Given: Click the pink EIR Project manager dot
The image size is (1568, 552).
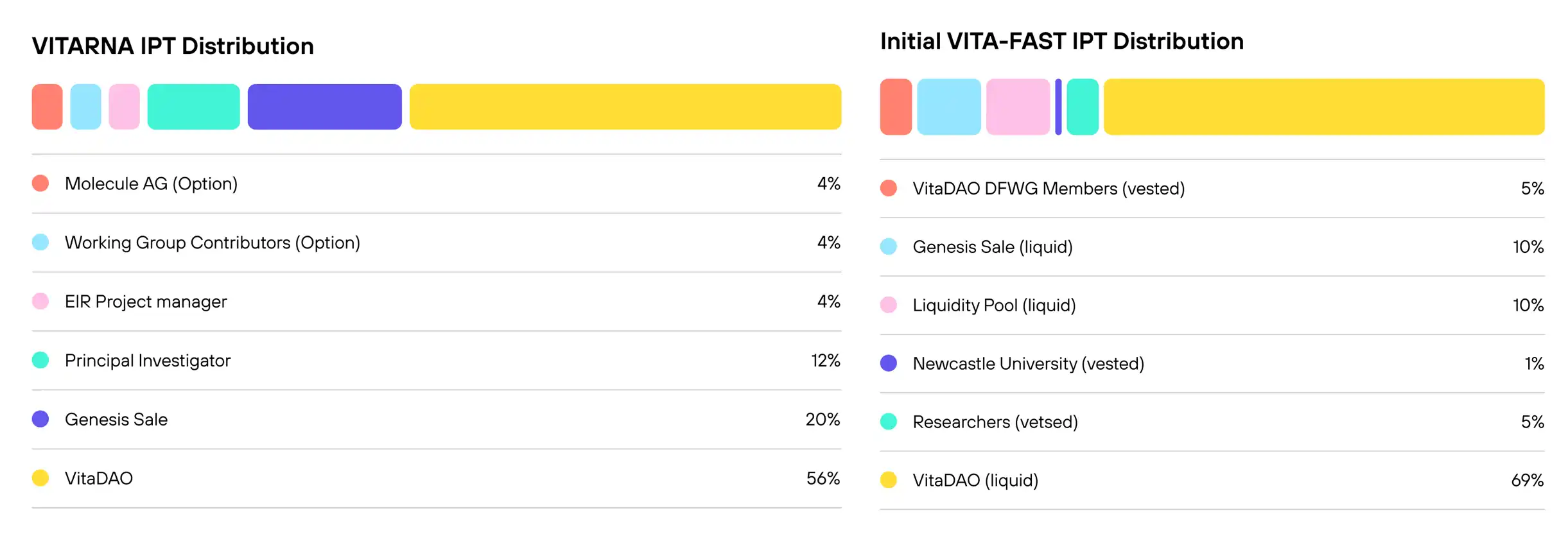Looking at the screenshot, I should coord(40,302).
